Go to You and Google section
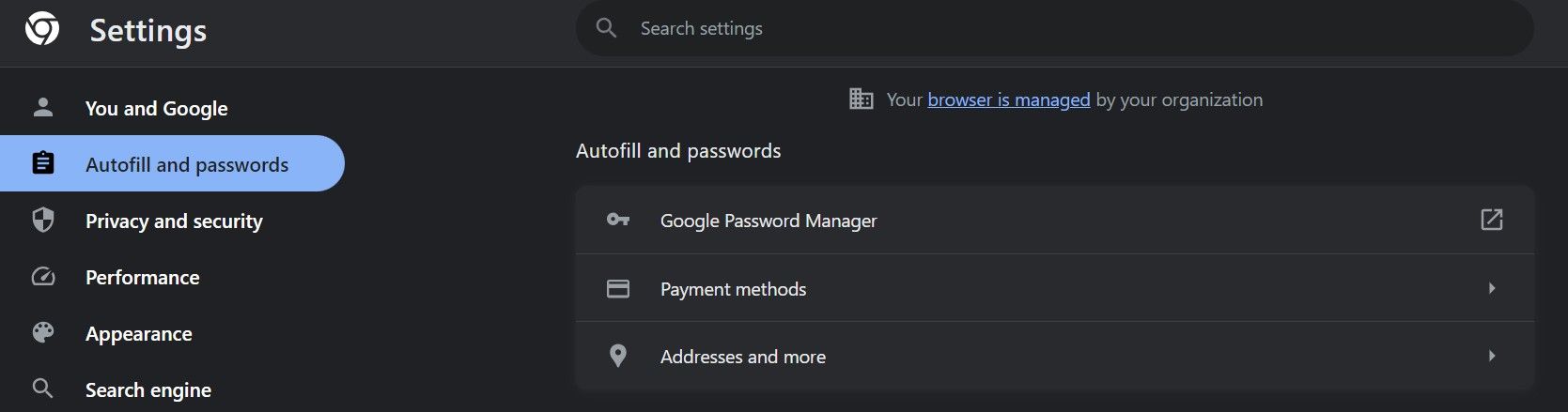Screen dimensions: 1568x412 pos(156,108)
